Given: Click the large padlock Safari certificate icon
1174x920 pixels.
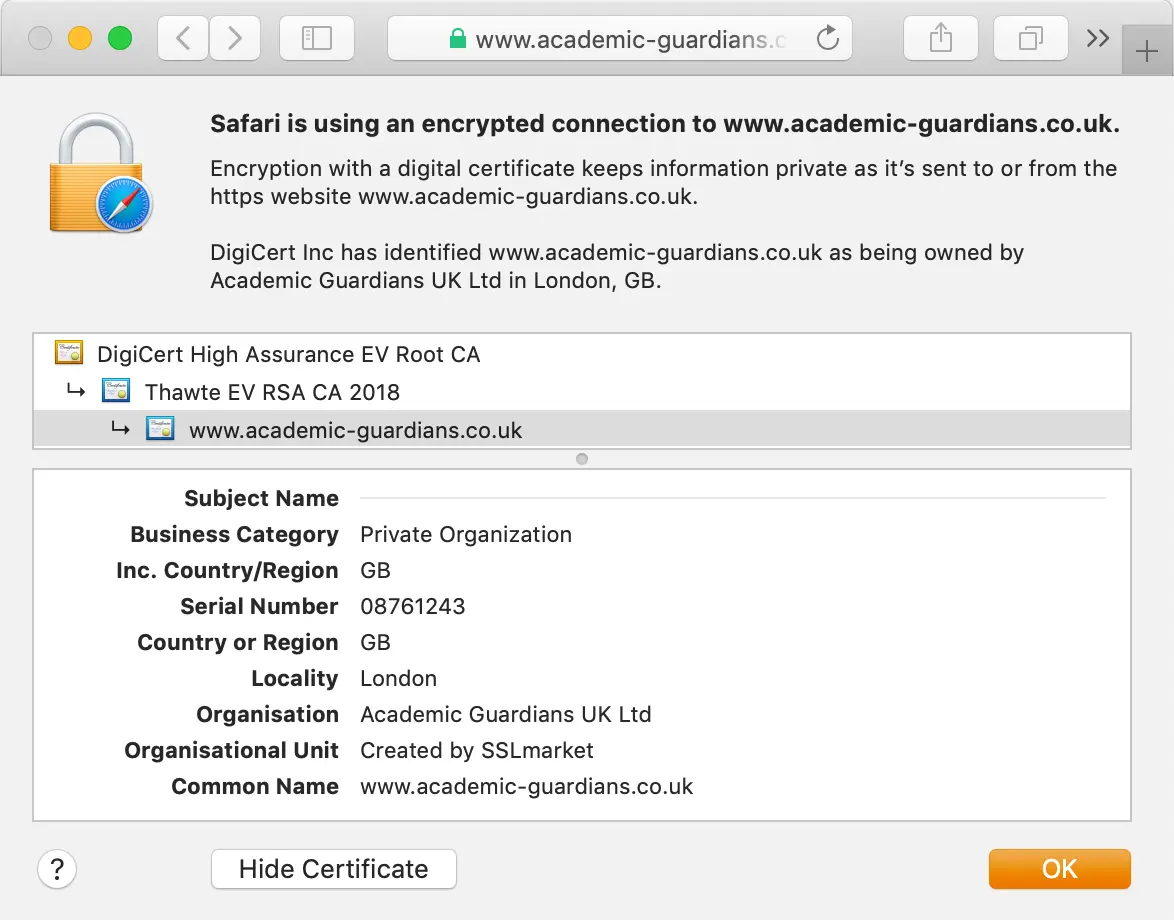Looking at the screenshot, I should pyautogui.click(x=100, y=174).
